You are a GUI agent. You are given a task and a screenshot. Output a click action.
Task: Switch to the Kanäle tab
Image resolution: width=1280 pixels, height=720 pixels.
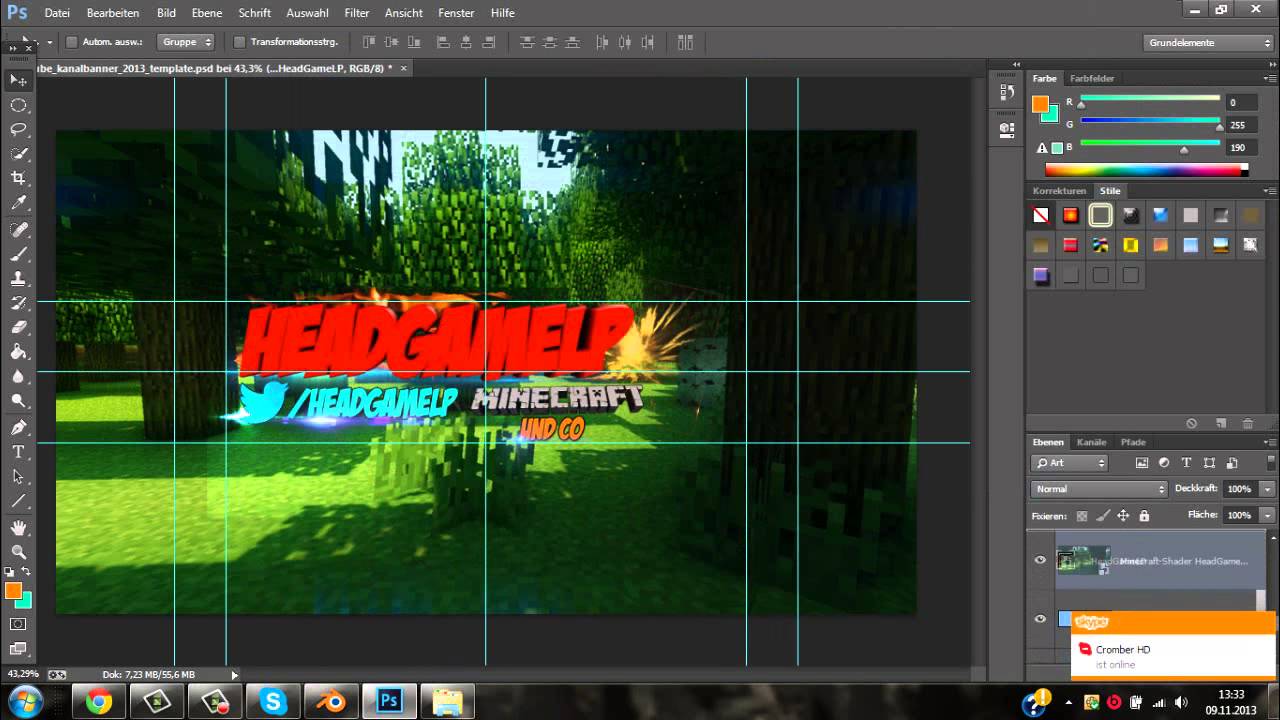1091,442
